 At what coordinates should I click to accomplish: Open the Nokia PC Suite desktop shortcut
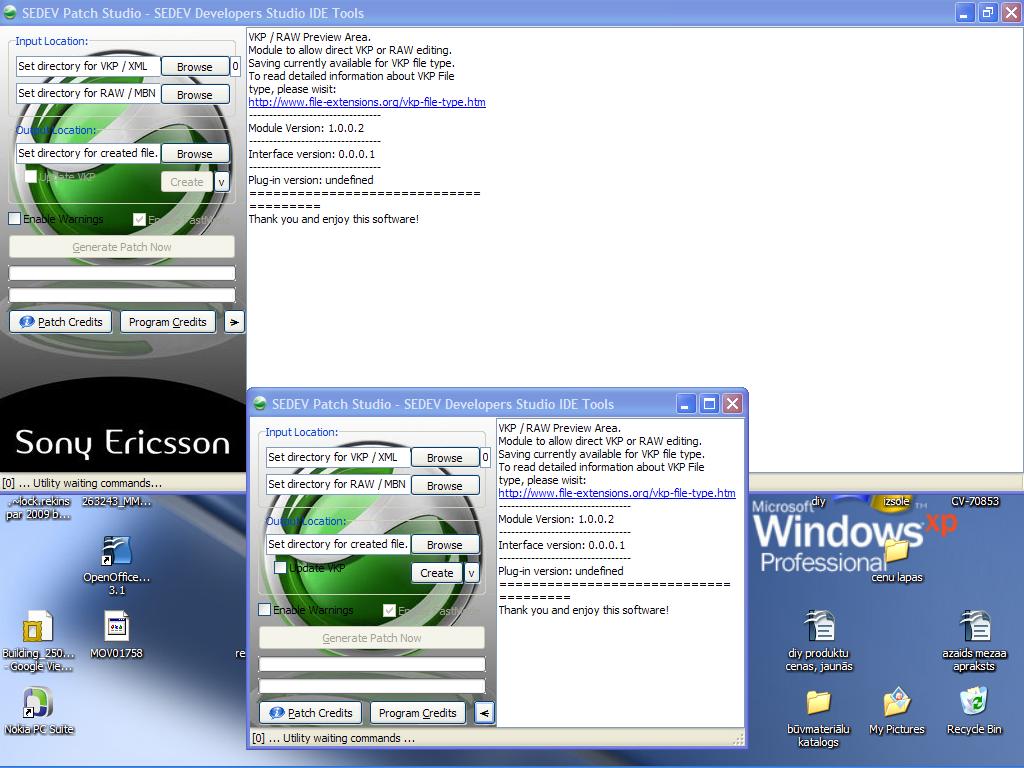point(38,703)
